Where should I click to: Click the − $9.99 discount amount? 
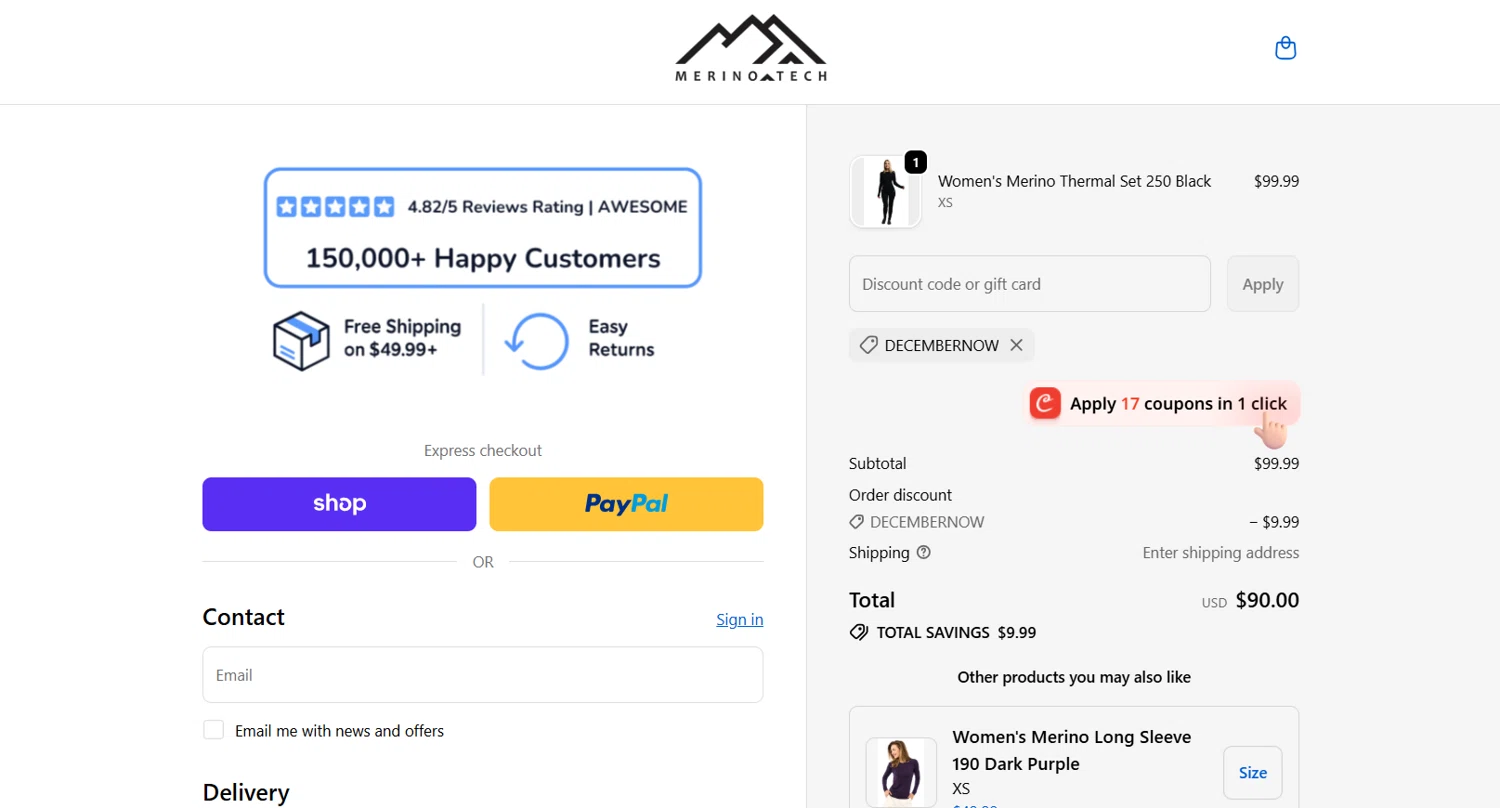[x=1273, y=522]
